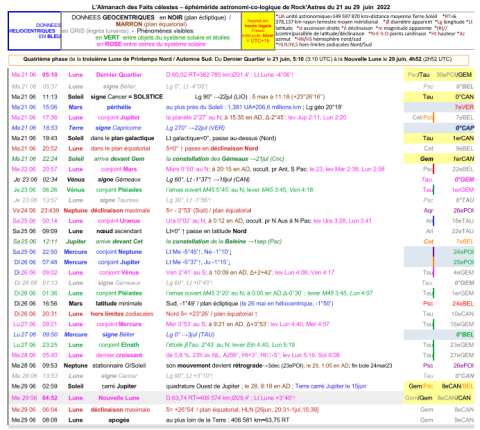Select the 'Lune conjoint Elnath' row
This screenshot has height=430, width=480.
click(x=242, y=345)
